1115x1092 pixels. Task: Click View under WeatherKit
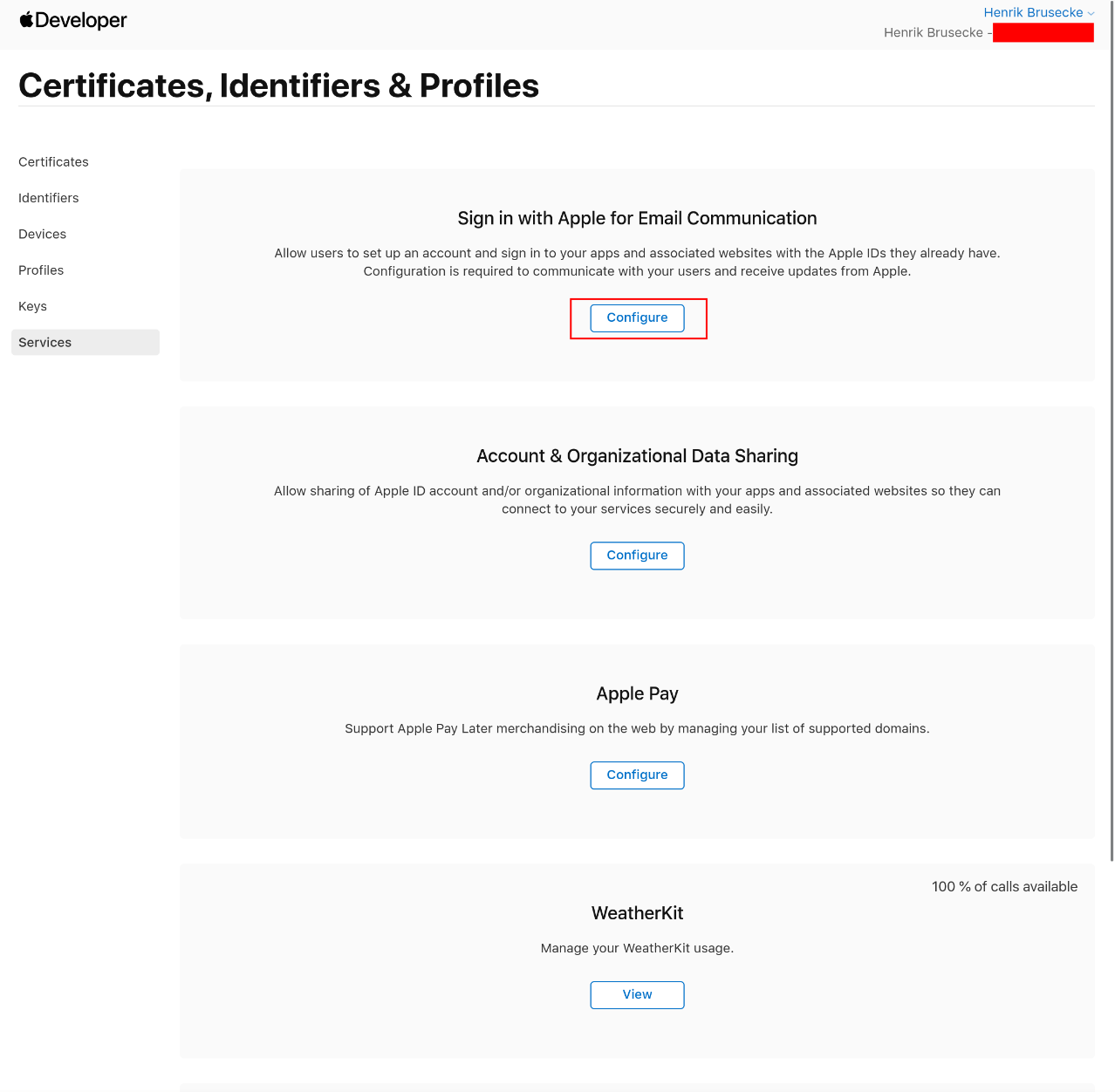point(637,995)
